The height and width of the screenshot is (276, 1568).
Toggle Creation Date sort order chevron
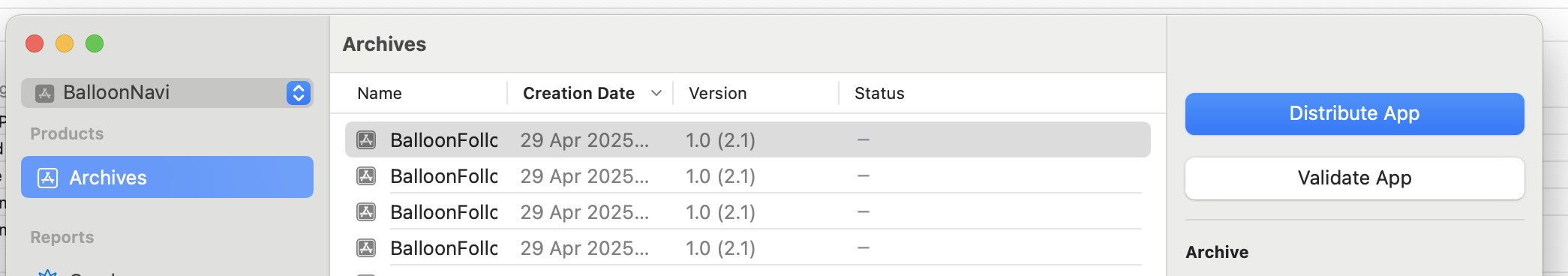click(x=656, y=93)
